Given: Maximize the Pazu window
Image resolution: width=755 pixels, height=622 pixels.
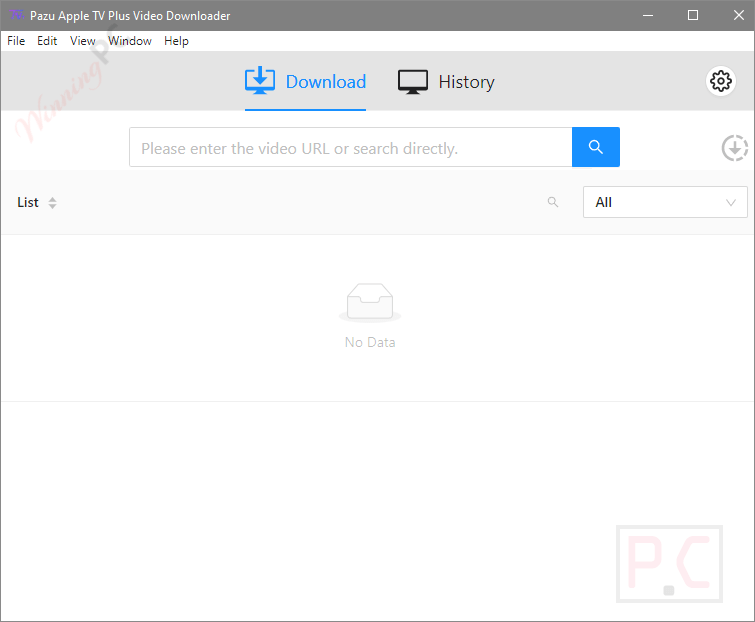Looking at the screenshot, I should pyautogui.click(x=693, y=15).
